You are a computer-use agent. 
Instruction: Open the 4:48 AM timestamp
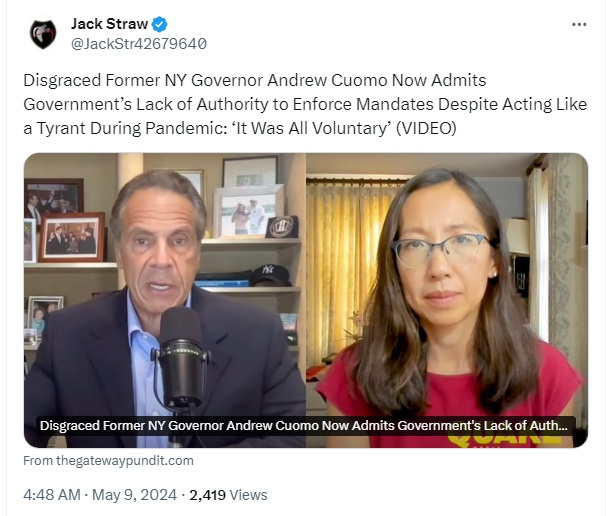pyautogui.click(x=52, y=495)
